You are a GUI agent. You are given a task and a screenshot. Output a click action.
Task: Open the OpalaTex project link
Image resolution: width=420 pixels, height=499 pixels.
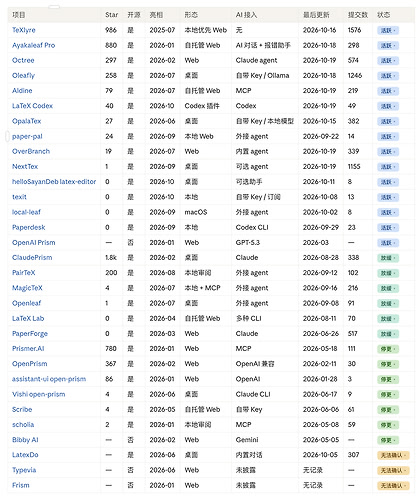(26, 121)
